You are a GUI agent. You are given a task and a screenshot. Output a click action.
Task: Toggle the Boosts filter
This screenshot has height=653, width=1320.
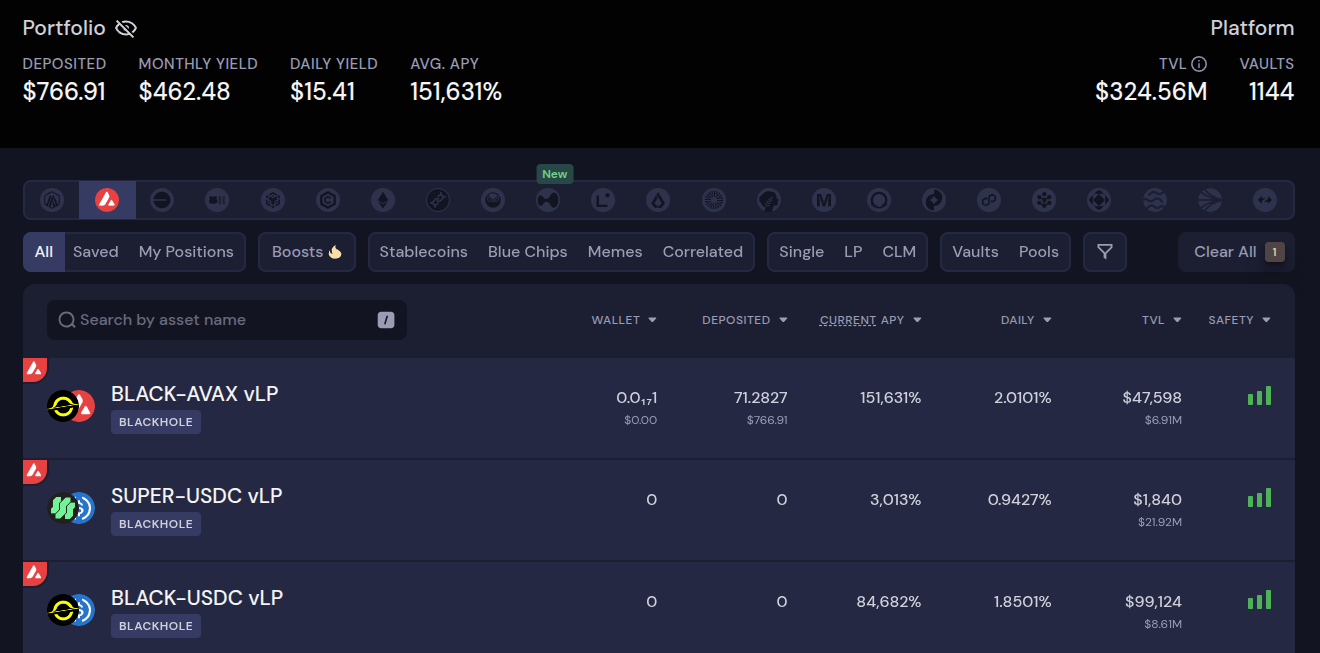pyautogui.click(x=307, y=252)
